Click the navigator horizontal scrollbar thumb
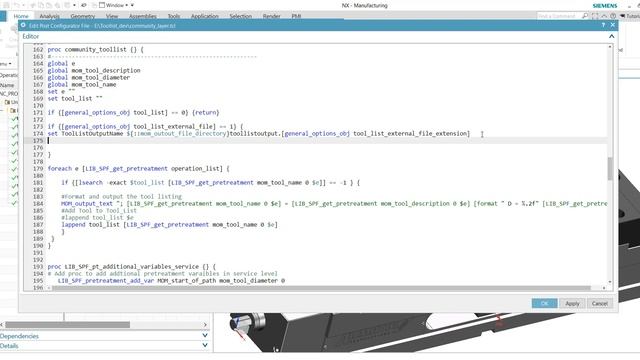Viewport: 640px width, 360px height. click(67, 324)
